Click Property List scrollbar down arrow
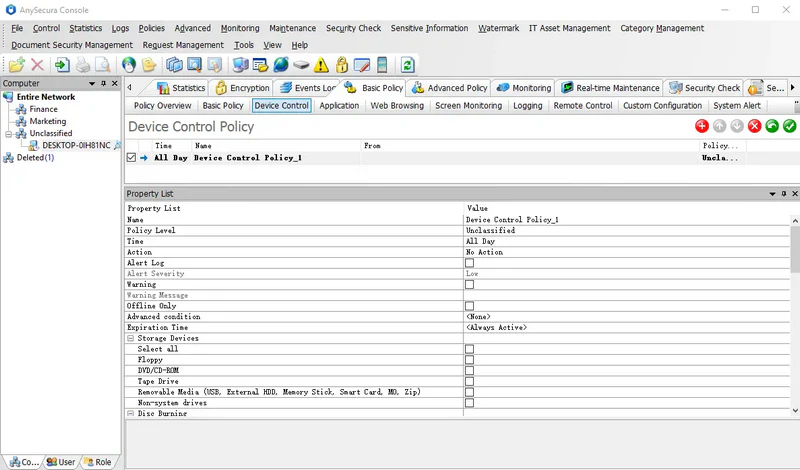Screen dimensions: 800x470 coord(795,410)
